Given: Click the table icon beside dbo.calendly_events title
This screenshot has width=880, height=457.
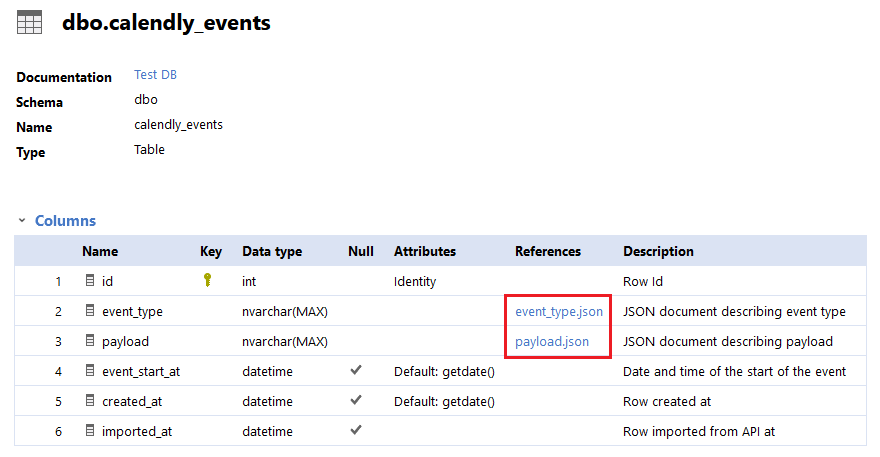Looking at the screenshot, I should 30,22.
